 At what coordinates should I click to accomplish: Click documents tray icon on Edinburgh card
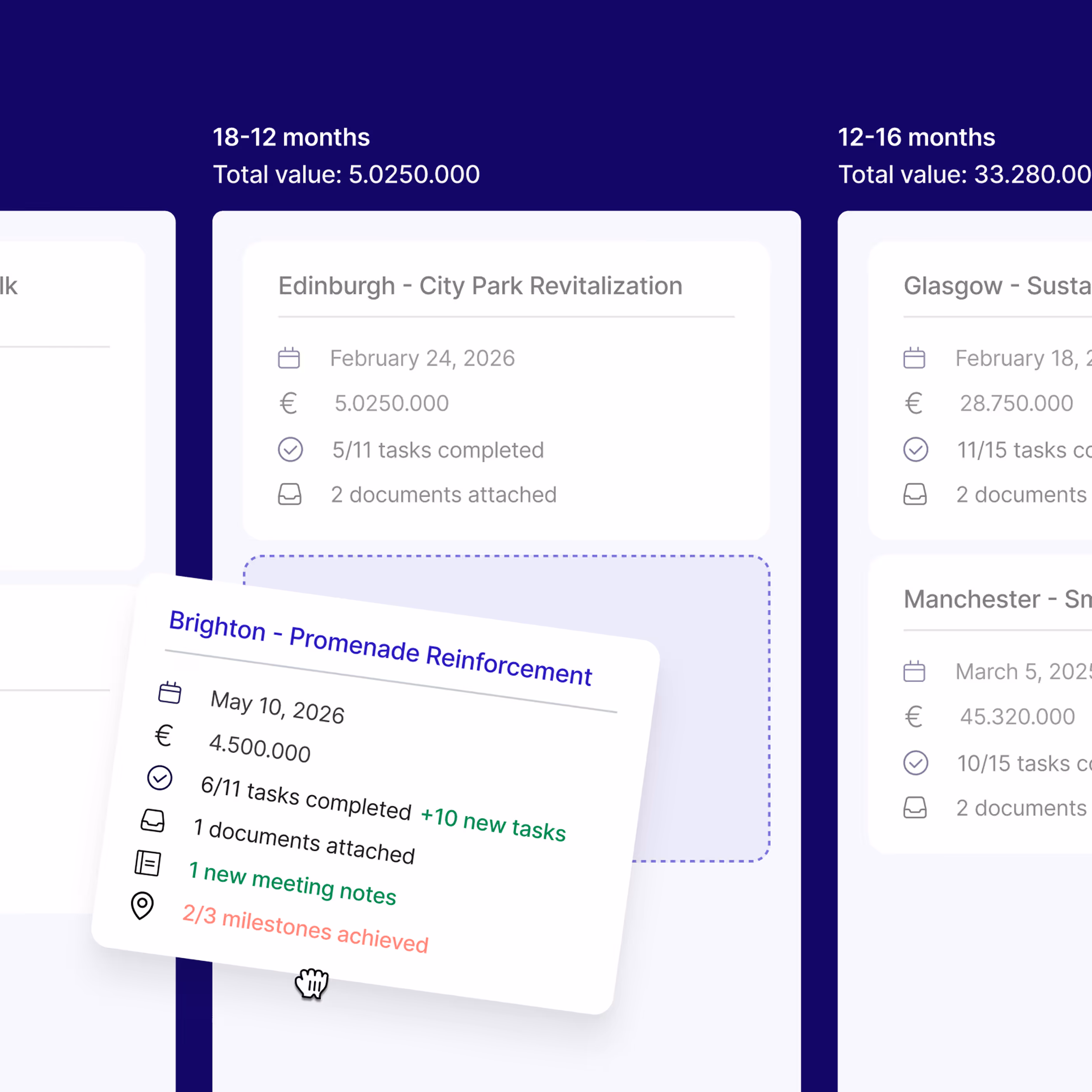(289, 495)
